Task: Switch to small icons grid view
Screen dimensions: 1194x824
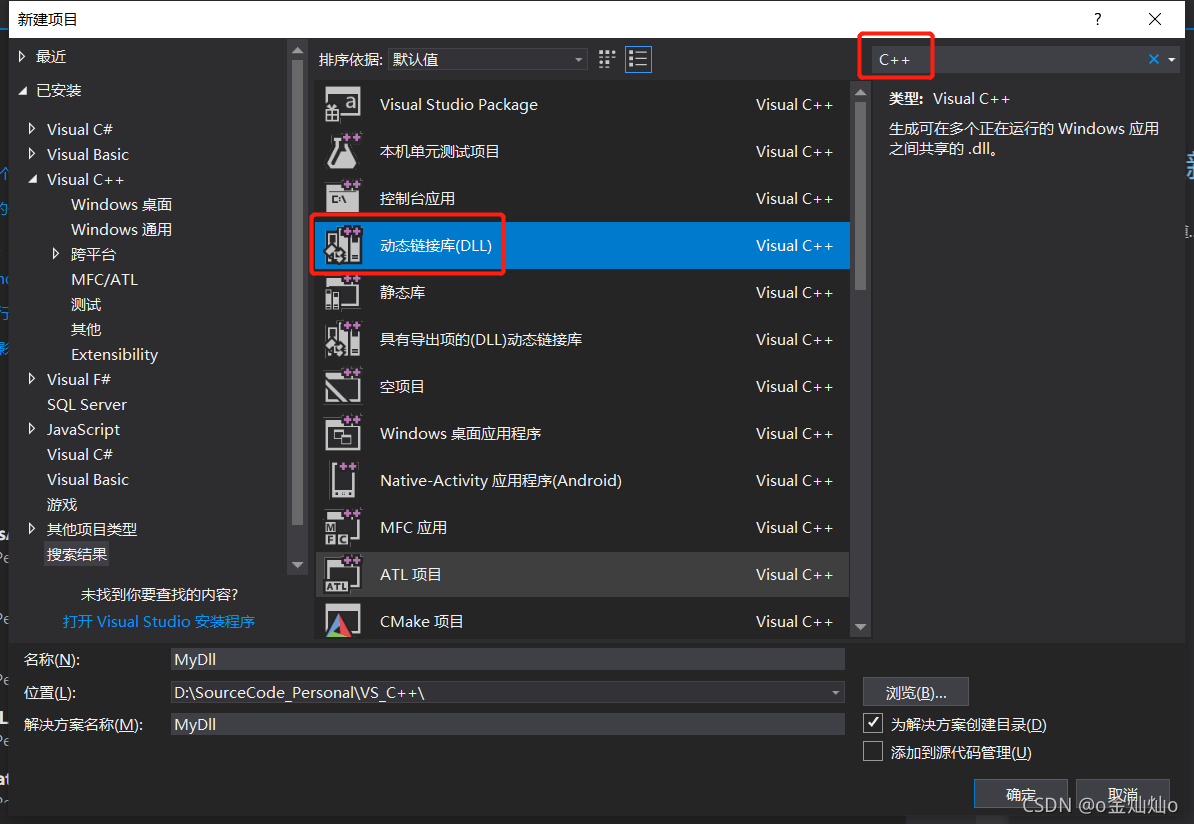Action: 607,59
